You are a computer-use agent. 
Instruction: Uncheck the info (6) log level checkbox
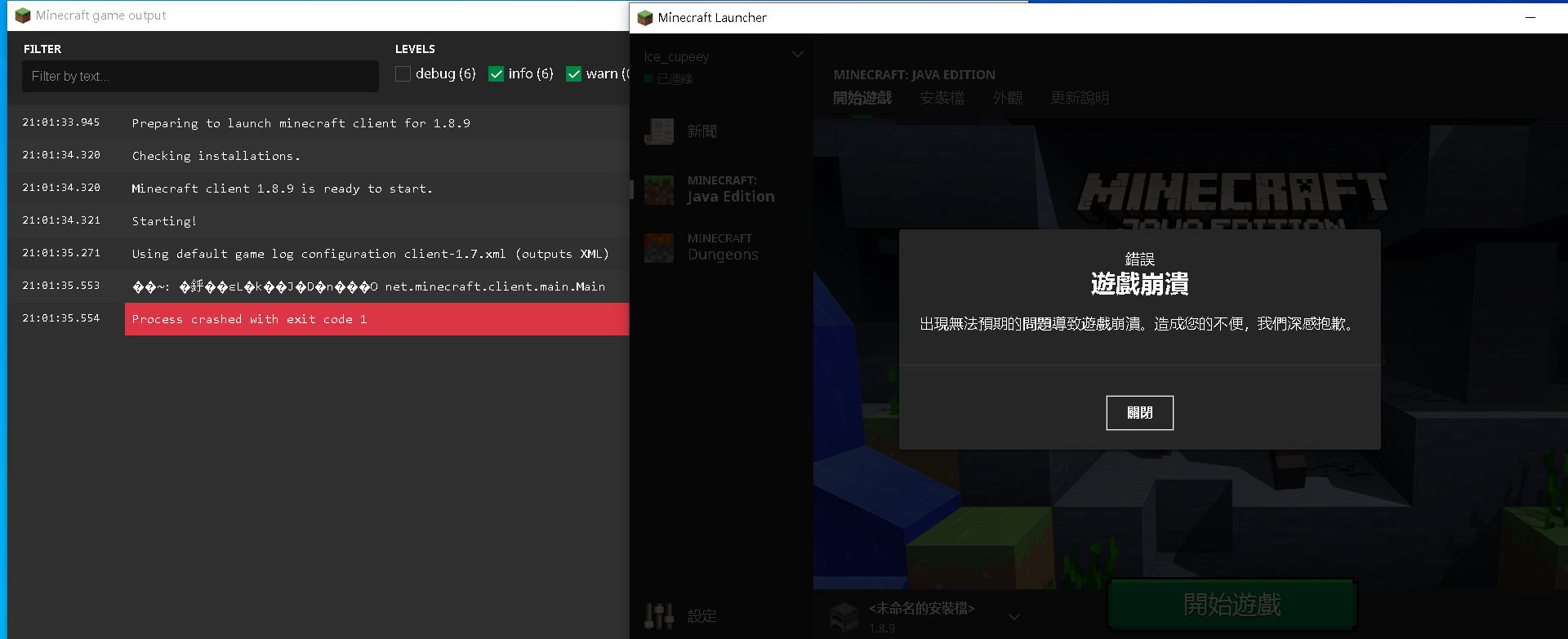(496, 74)
